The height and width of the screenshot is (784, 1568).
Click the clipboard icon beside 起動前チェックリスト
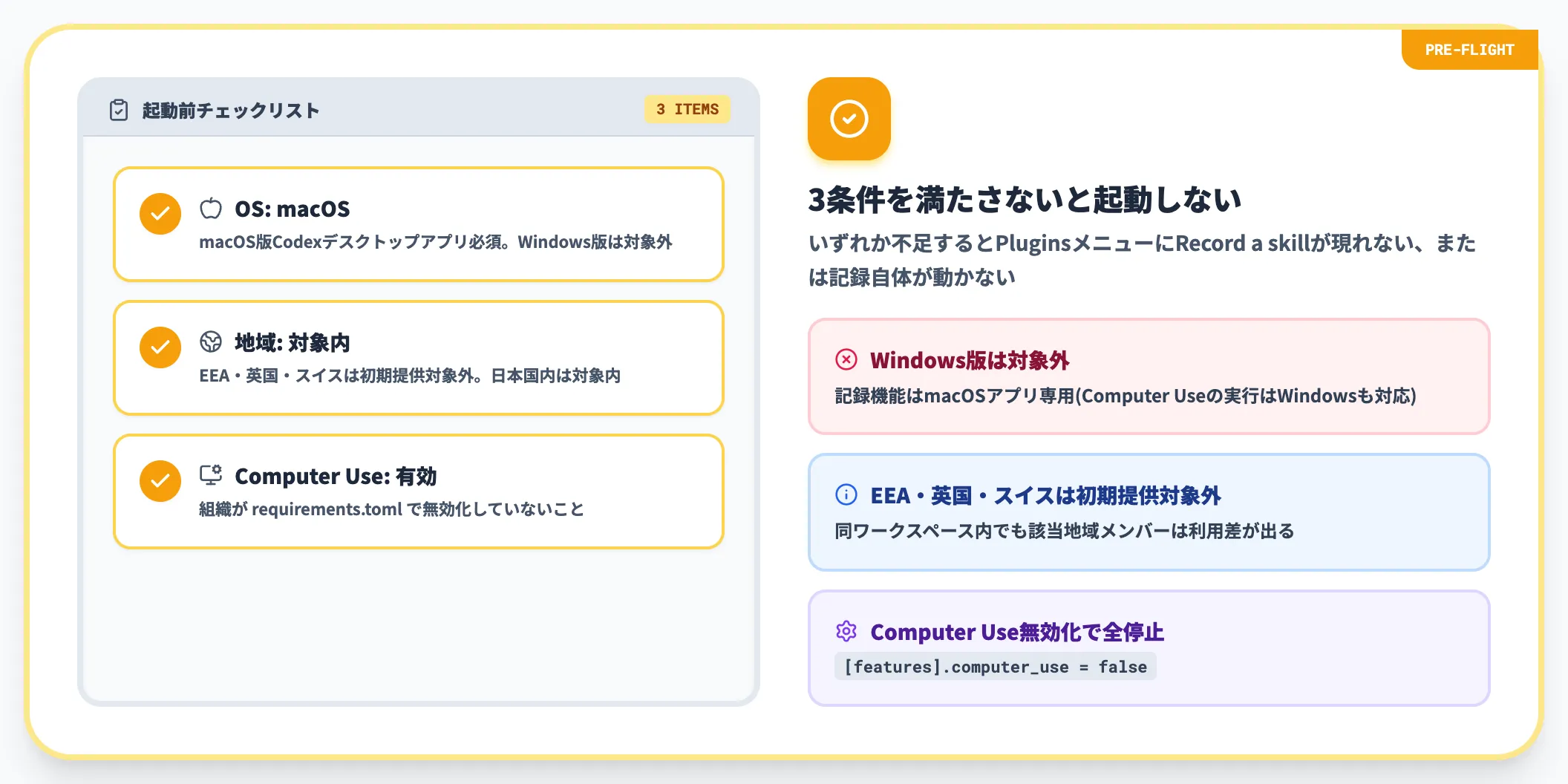[x=119, y=110]
